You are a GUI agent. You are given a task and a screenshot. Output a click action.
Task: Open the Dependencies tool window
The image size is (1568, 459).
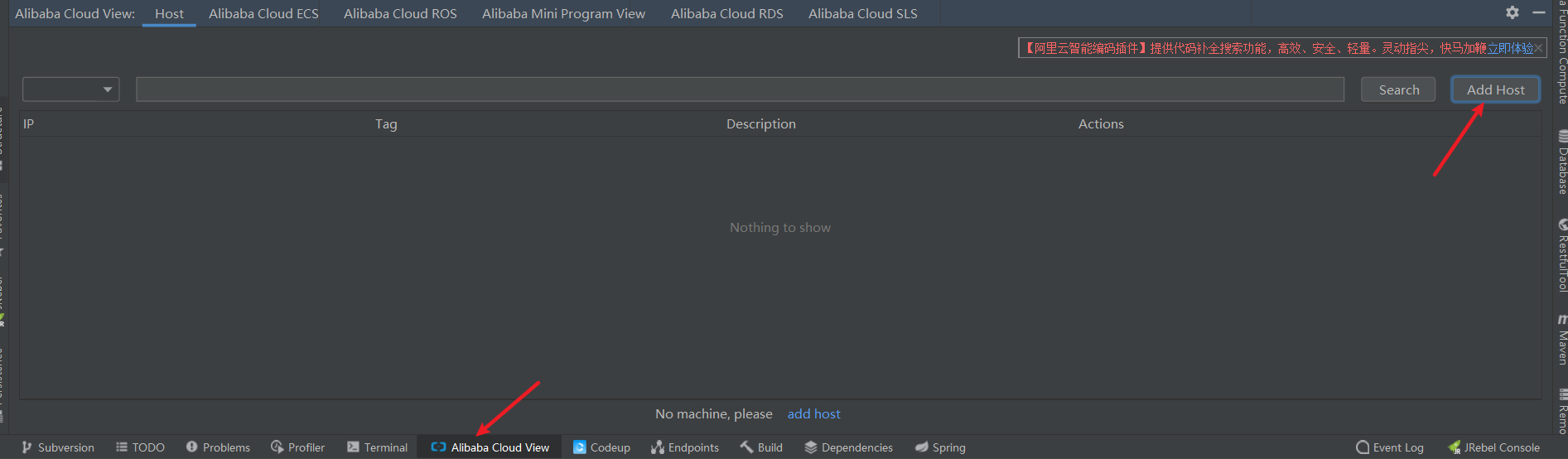point(848,447)
